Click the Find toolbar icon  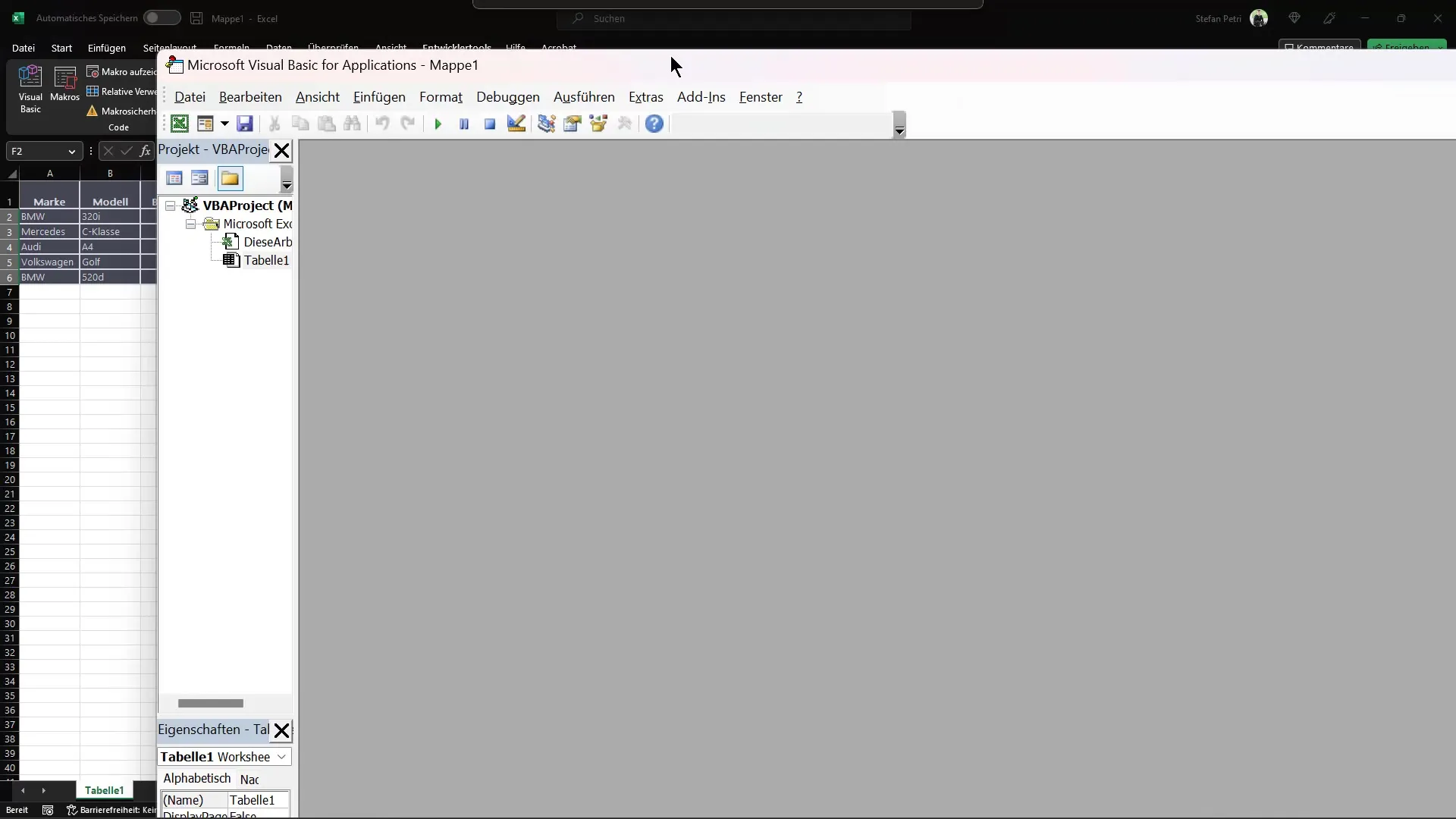click(x=352, y=123)
